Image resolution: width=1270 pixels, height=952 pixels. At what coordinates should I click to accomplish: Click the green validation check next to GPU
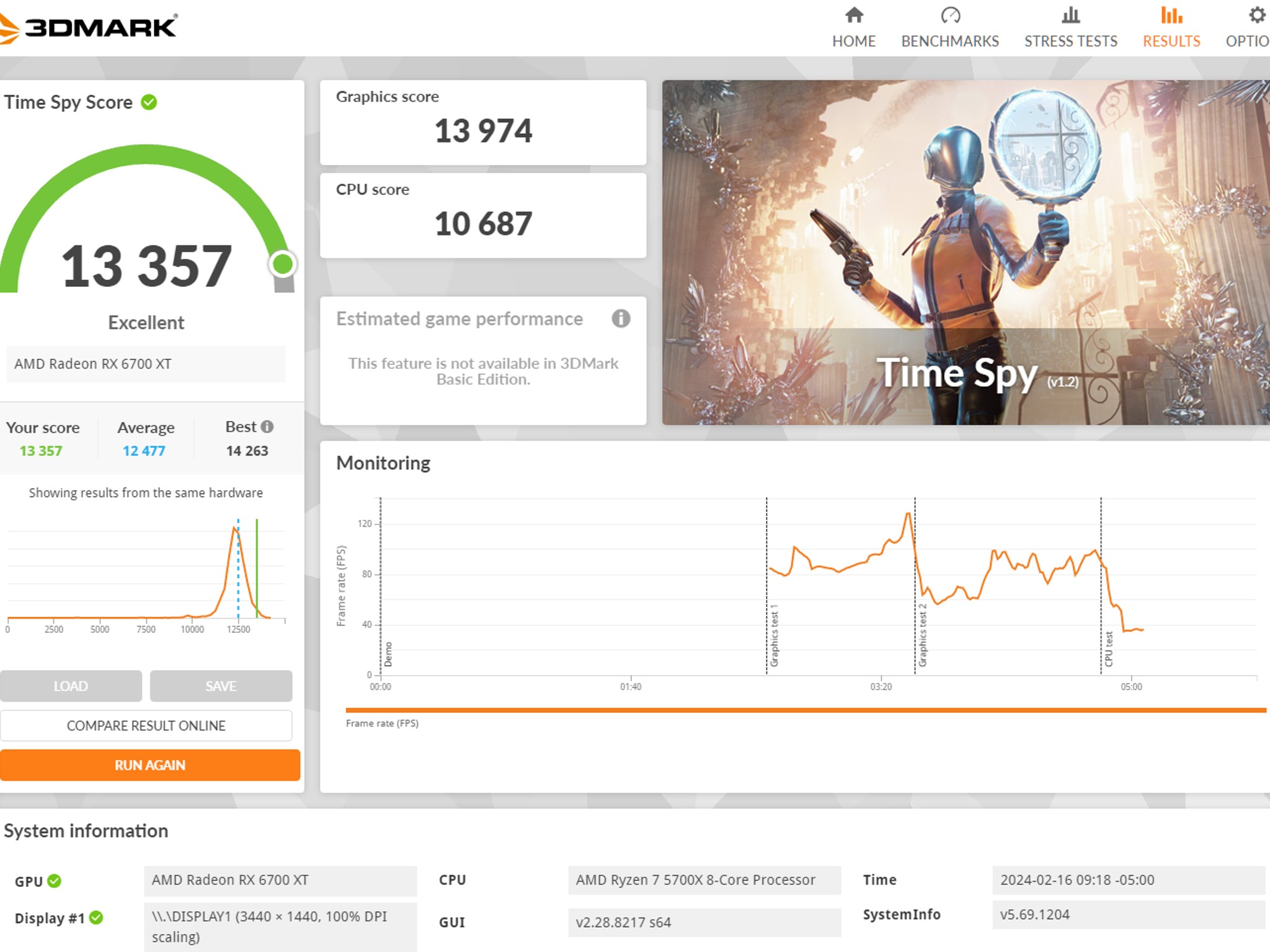(55, 881)
